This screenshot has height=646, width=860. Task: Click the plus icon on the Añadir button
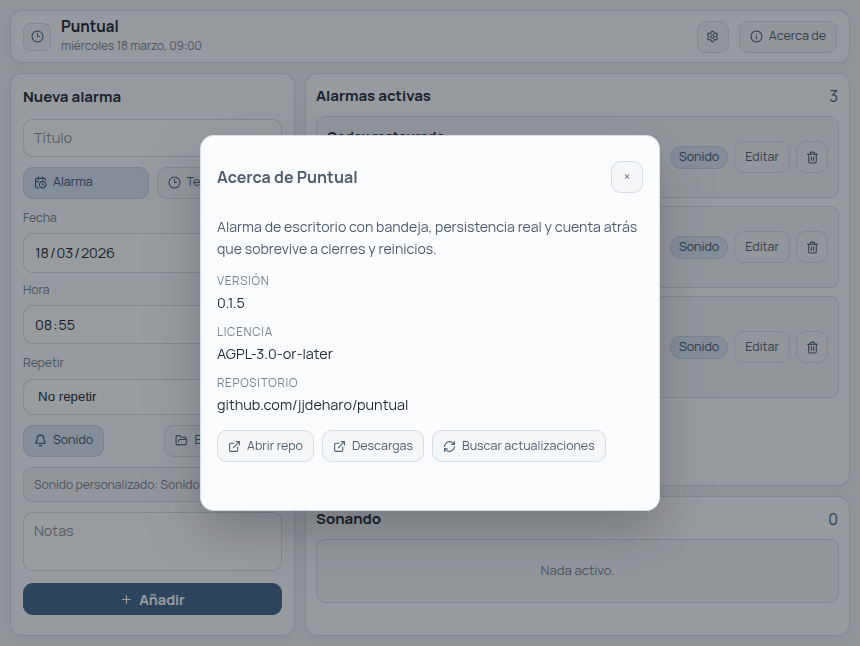pos(125,599)
